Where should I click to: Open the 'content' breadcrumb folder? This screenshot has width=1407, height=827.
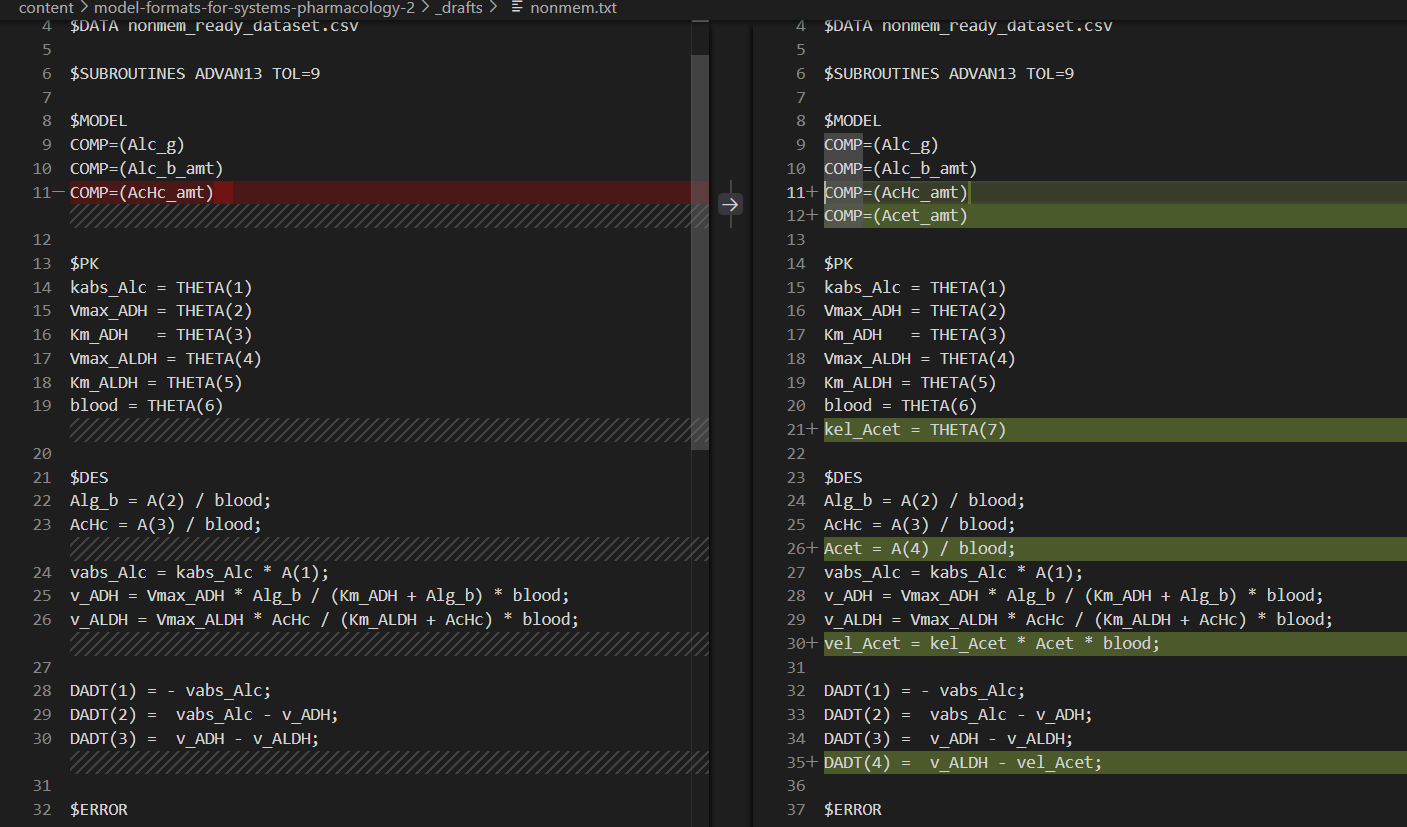46,8
